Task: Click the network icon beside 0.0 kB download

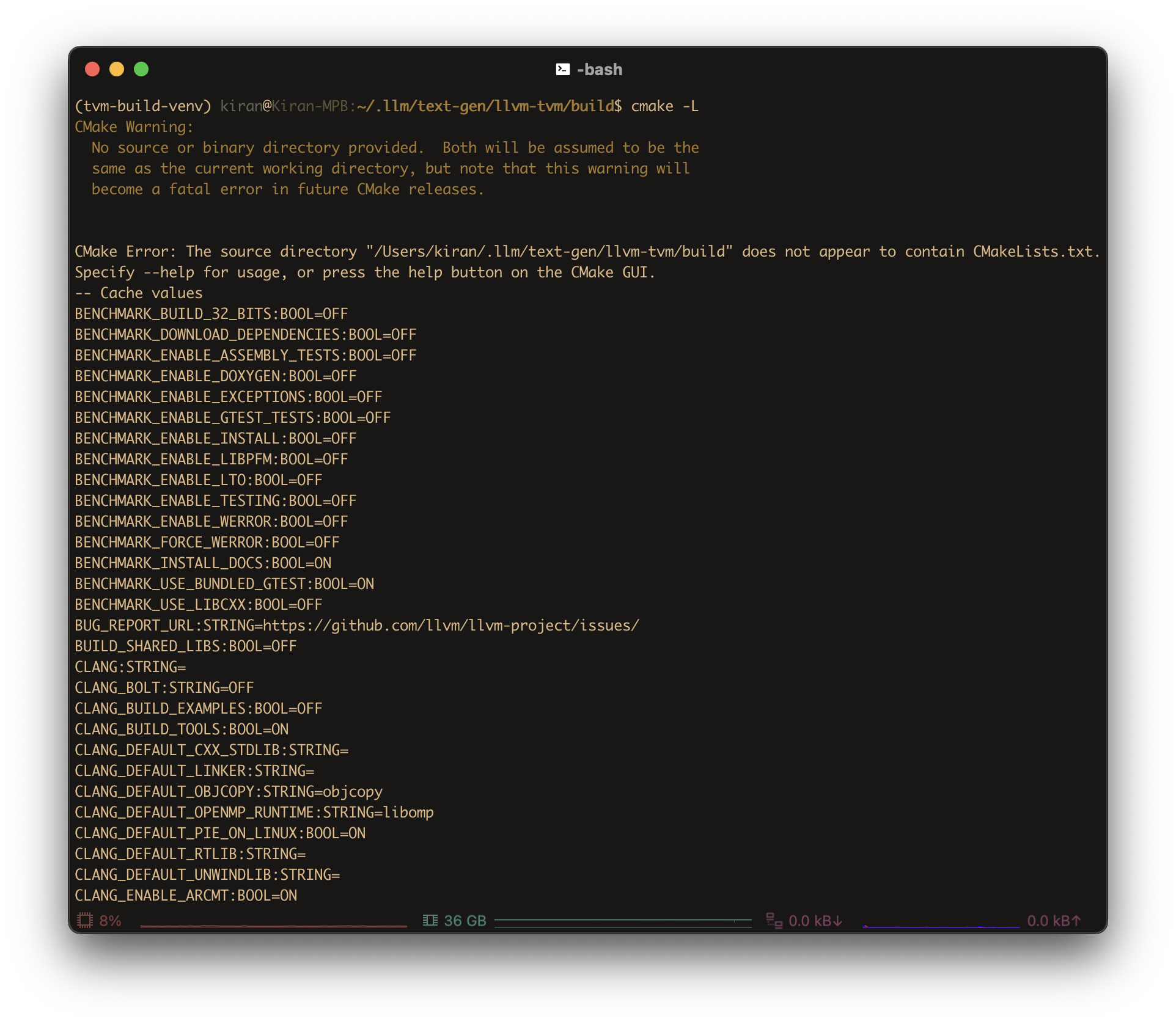Action: point(774,920)
